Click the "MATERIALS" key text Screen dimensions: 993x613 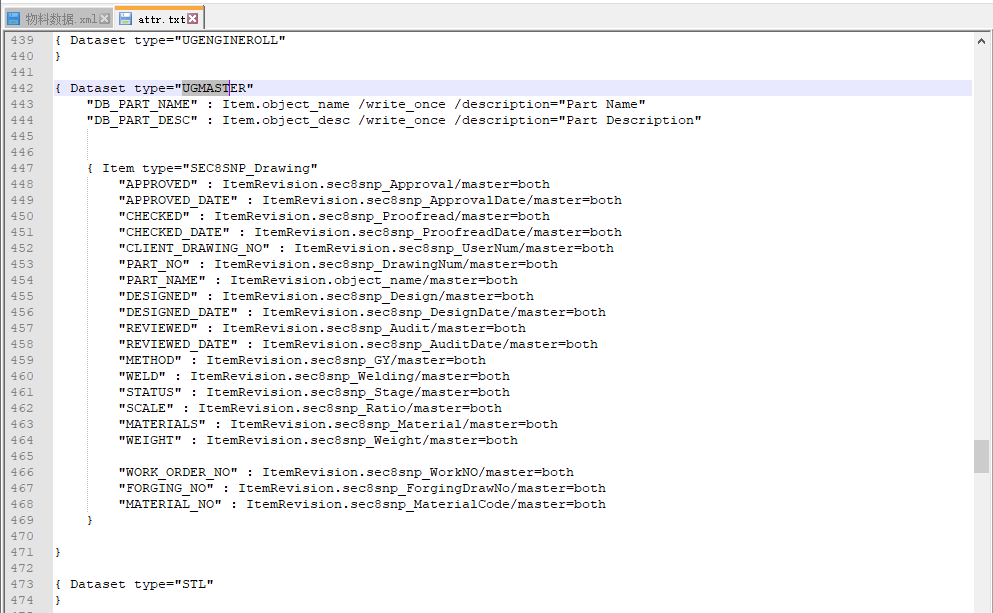click(162, 424)
